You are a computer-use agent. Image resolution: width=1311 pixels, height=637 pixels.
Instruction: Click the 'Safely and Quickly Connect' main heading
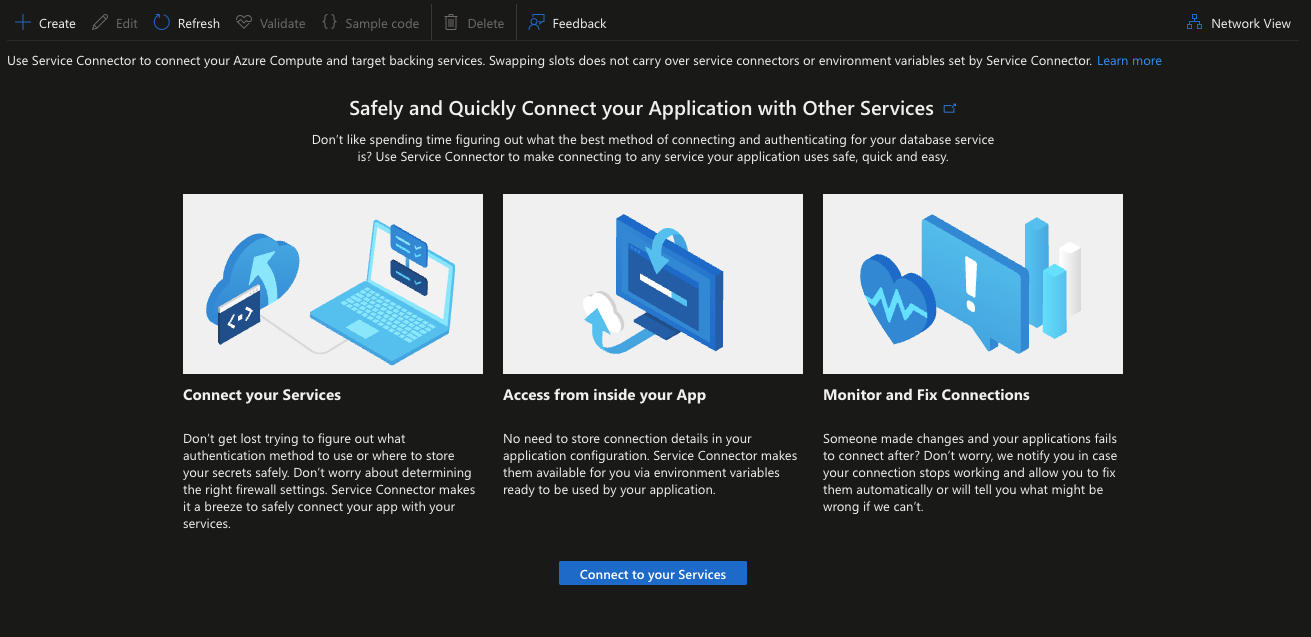(x=641, y=109)
